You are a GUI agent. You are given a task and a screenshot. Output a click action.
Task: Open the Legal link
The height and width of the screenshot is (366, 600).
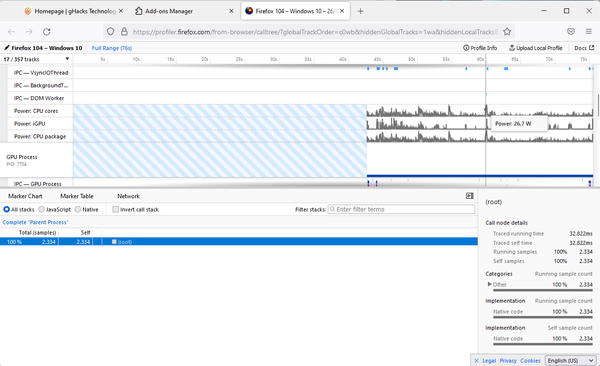click(x=489, y=361)
